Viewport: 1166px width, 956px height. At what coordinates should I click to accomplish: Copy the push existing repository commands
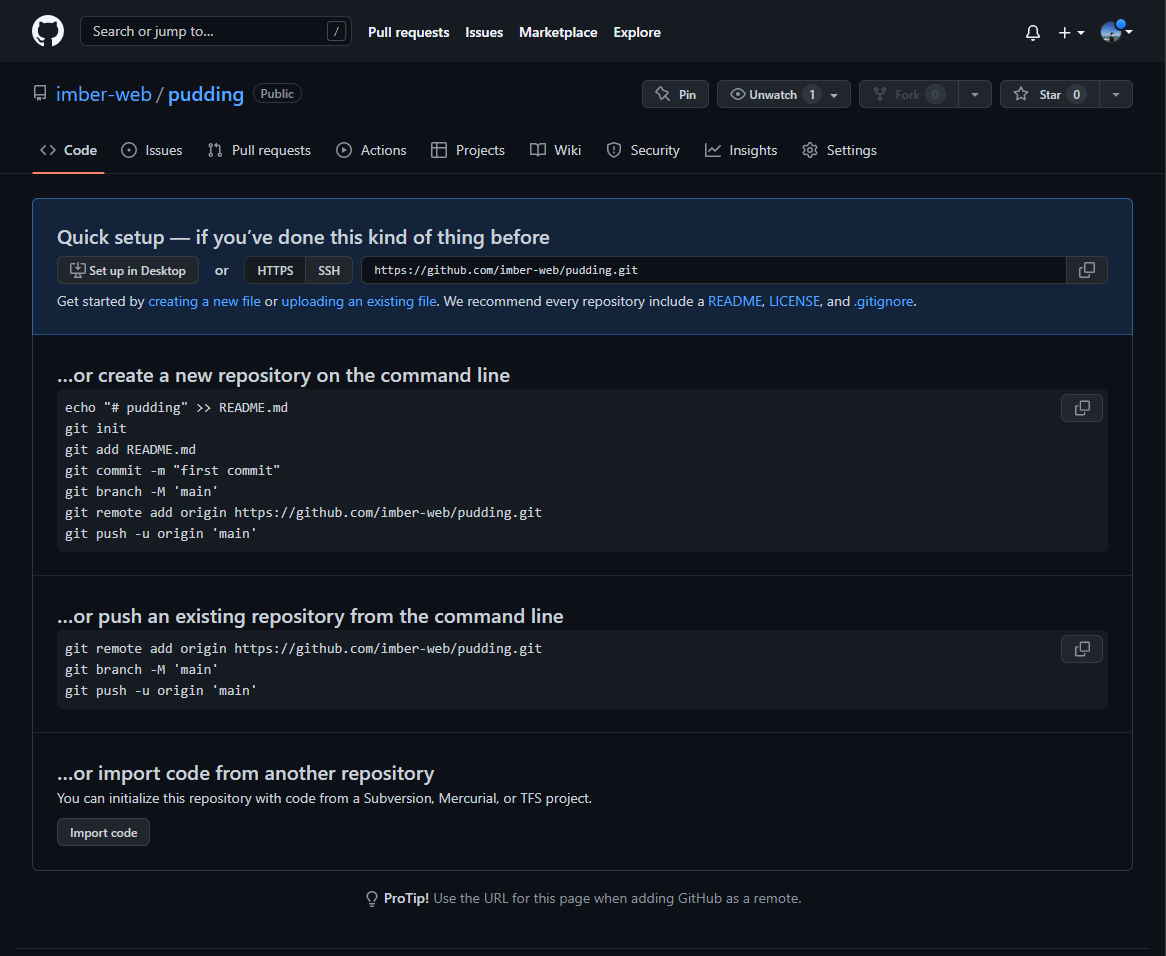(1082, 649)
